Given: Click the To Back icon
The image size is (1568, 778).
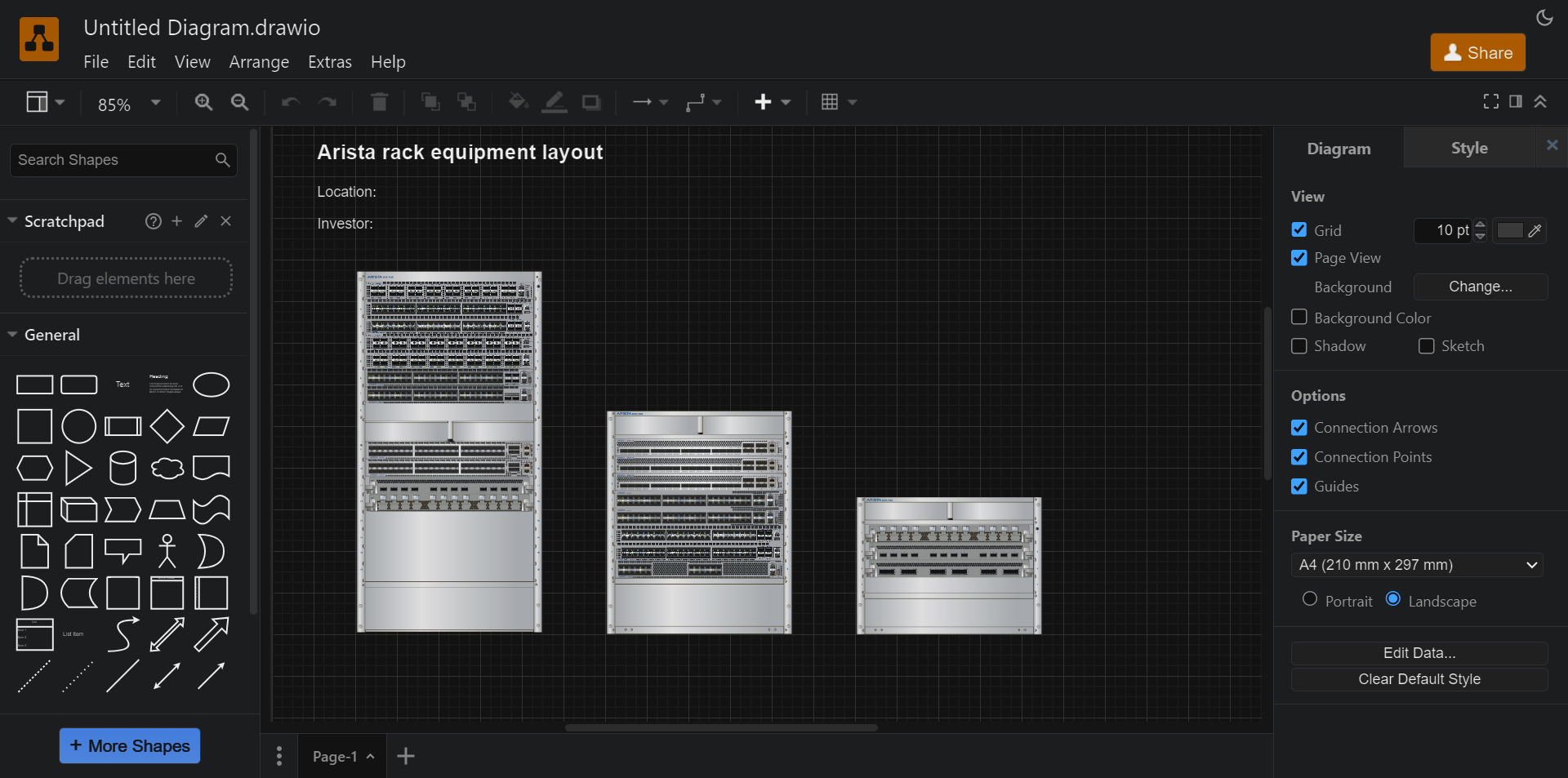Looking at the screenshot, I should point(466,102).
